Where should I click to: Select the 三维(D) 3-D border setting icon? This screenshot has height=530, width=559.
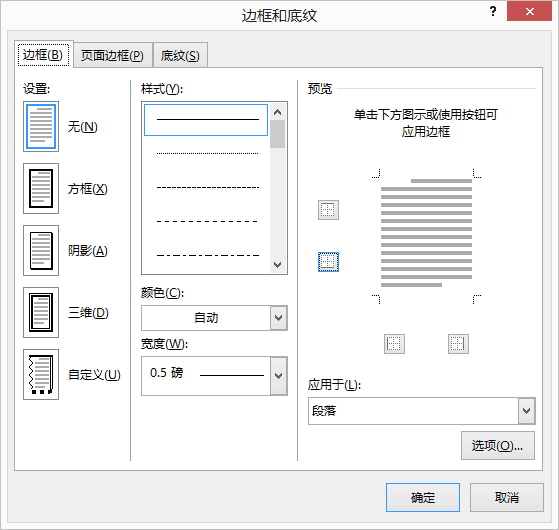click(x=41, y=313)
